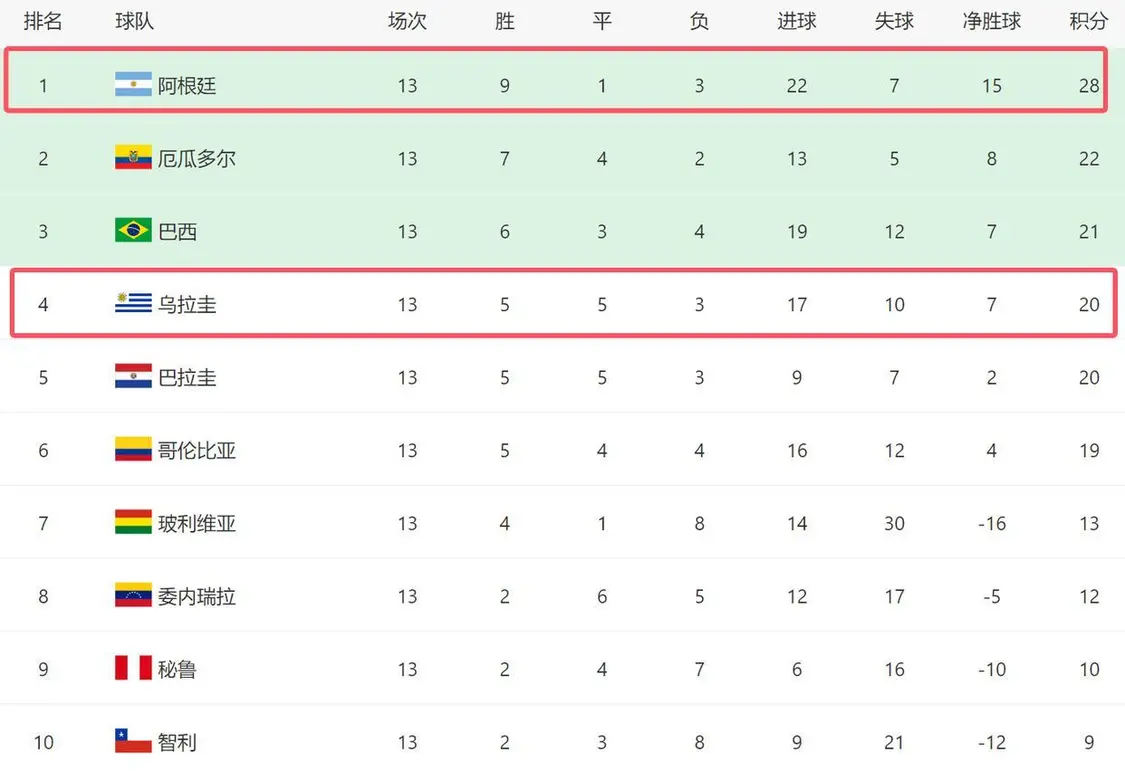Image resolution: width=1125 pixels, height=771 pixels.
Task: Click the Brazil flag icon
Action: click(133, 231)
